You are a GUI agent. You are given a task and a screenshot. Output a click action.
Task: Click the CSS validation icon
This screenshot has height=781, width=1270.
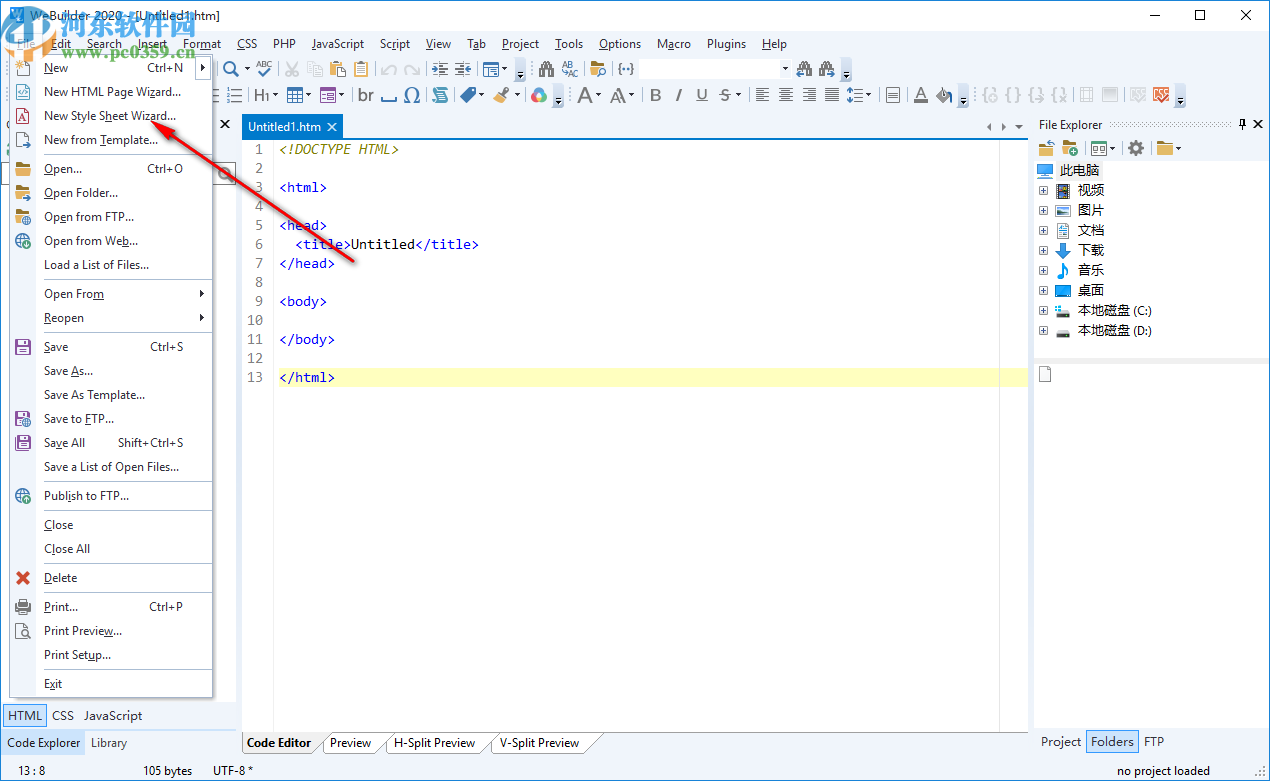click(x=1161, y=95)
